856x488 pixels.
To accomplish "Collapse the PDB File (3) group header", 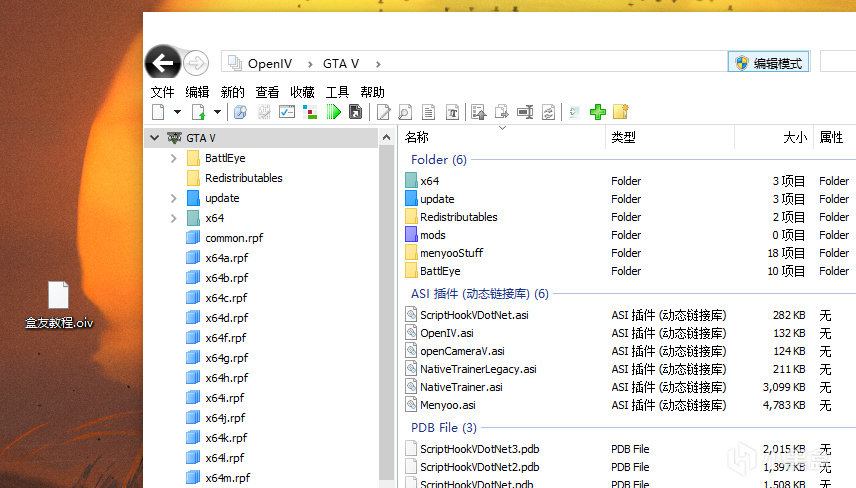I will tap(443, 427).
